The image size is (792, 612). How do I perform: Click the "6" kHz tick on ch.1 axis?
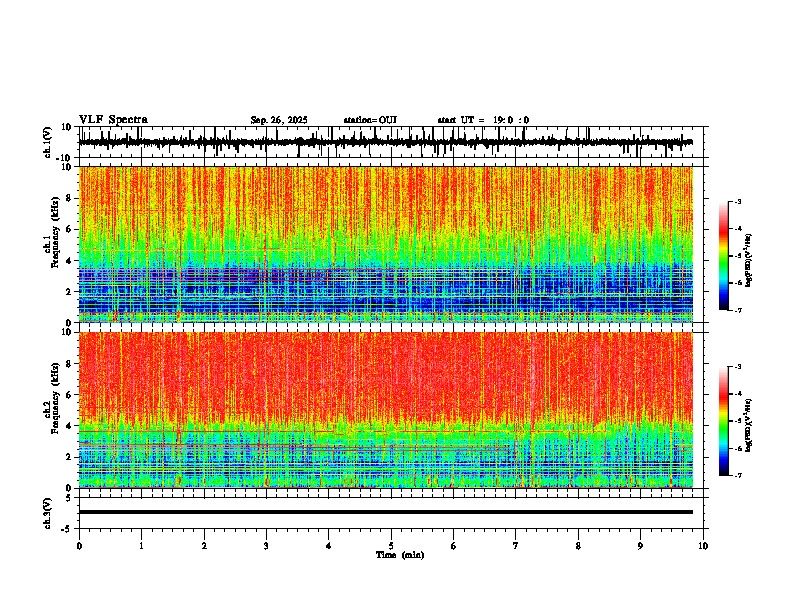tap(69, 229)
